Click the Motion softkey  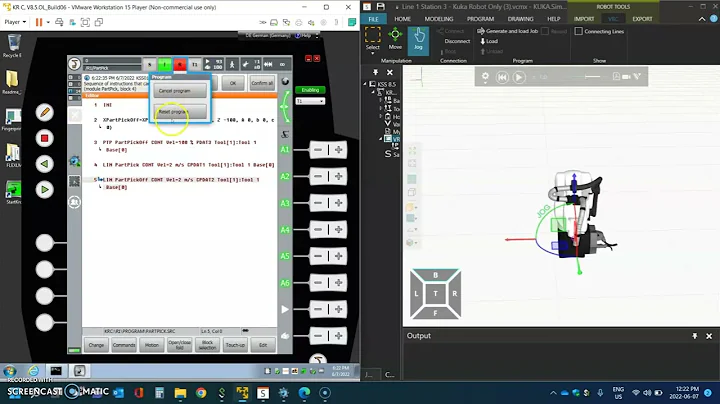tap(152, 345)
